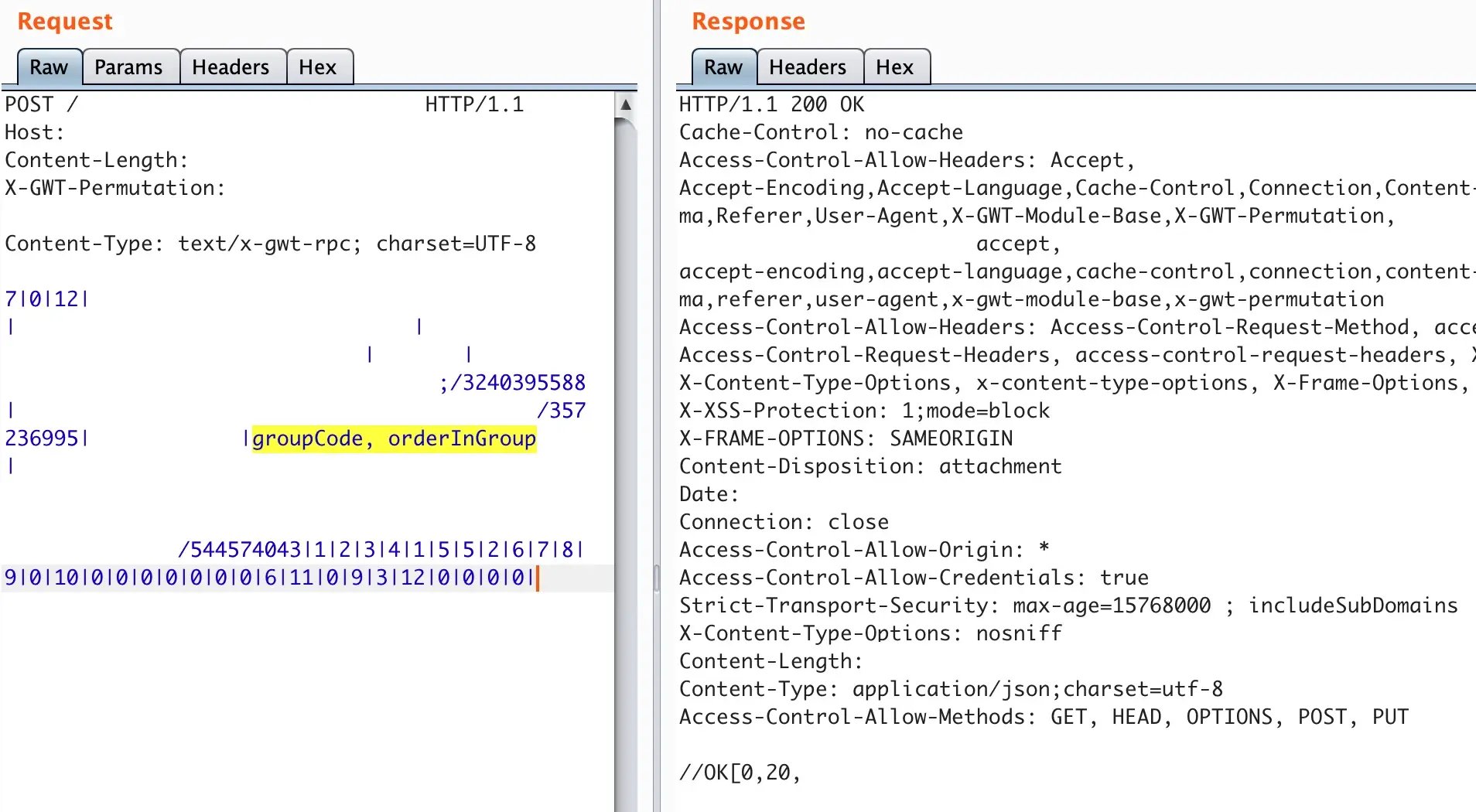Open the request Params tab
Image resolution: width=1476 pixels, height=812 pixels.
tap(128, 67)
